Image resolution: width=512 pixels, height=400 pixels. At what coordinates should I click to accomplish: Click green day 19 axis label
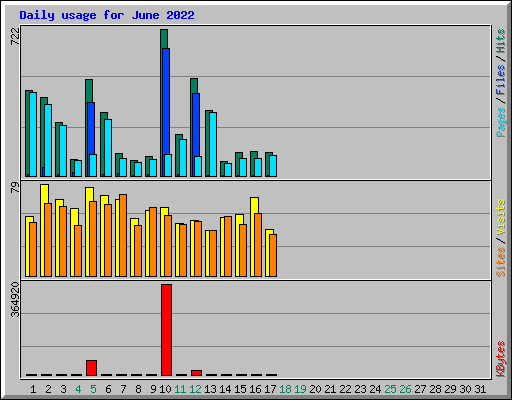coord(300,389)
